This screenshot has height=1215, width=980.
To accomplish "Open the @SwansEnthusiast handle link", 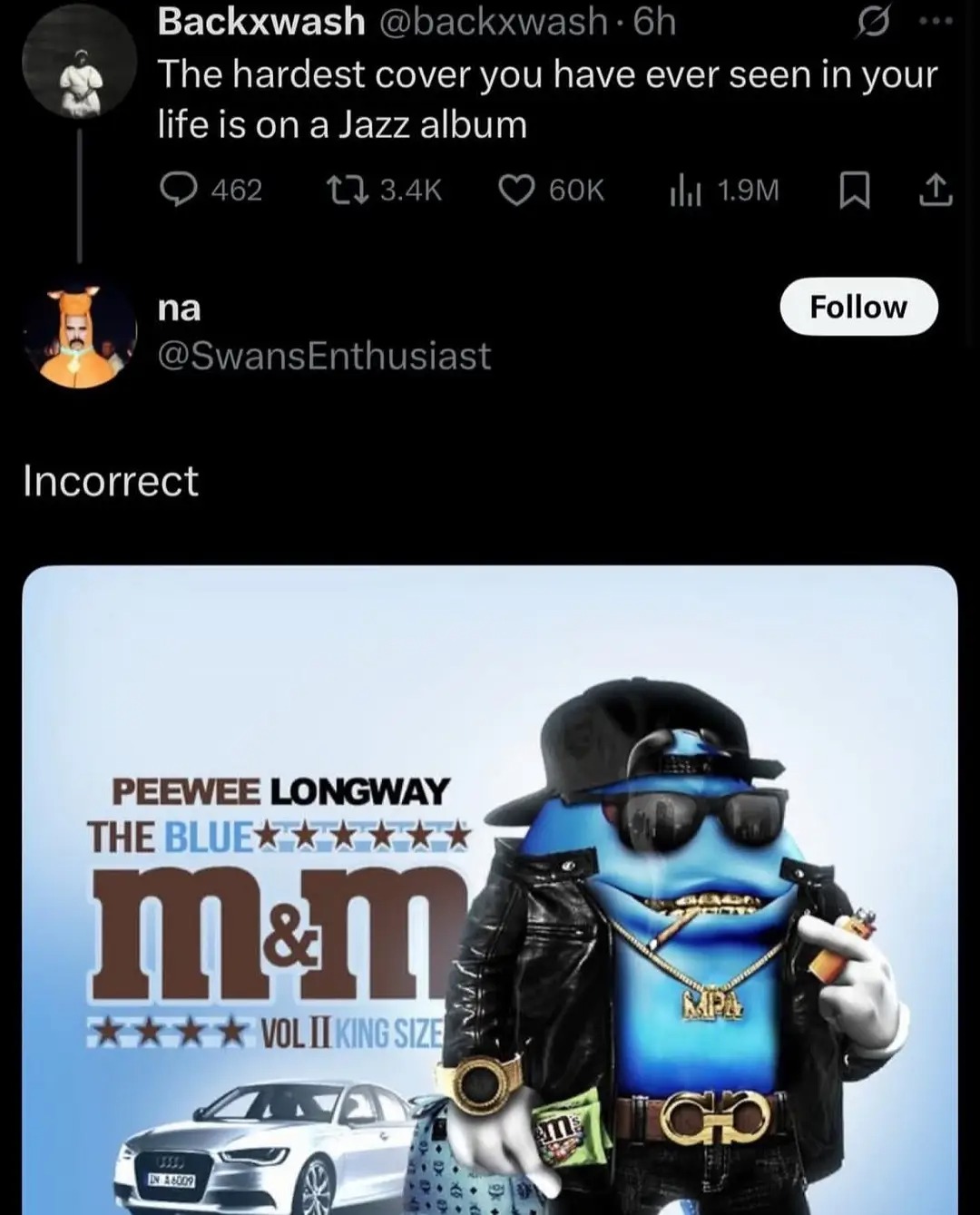I will [x=324, y=356].
